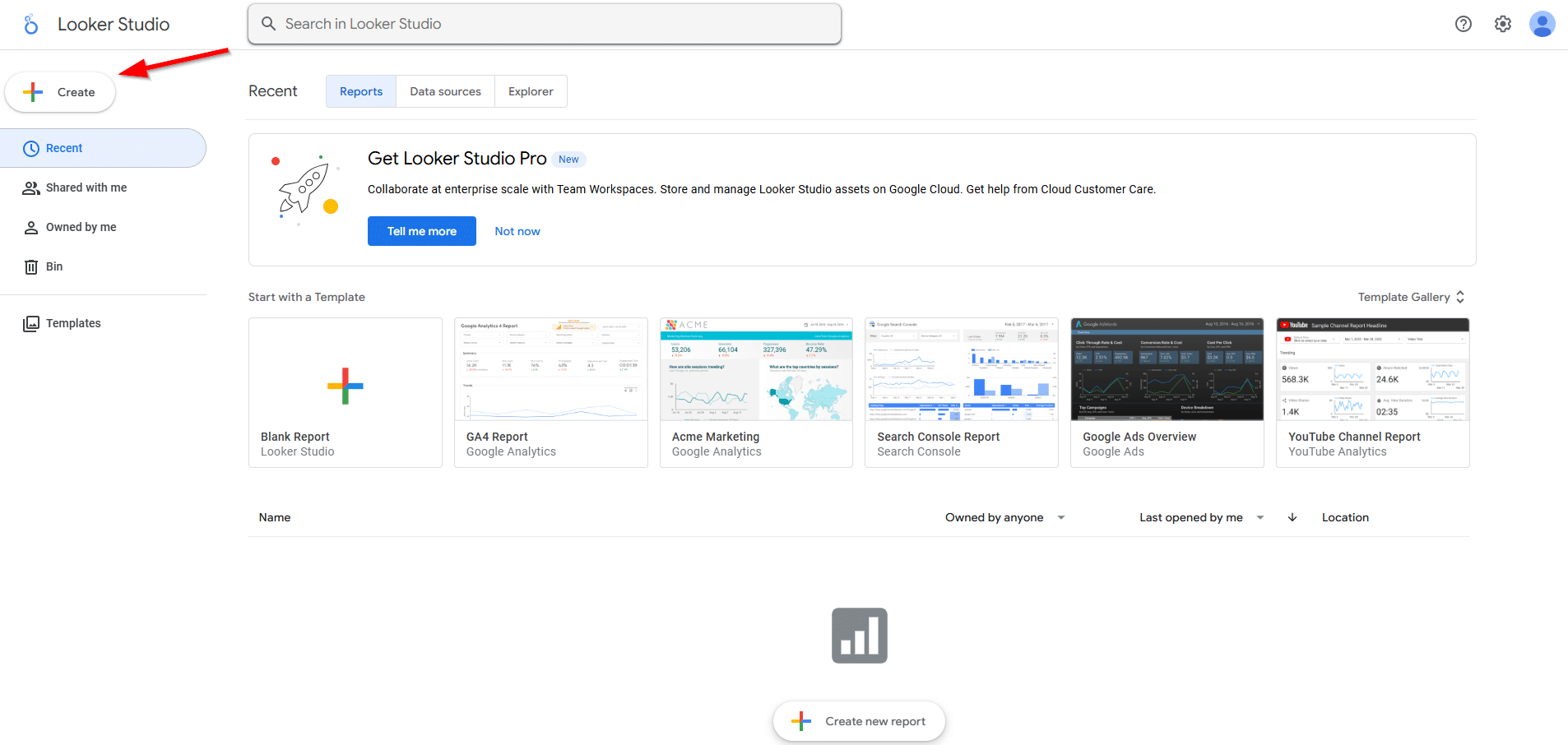
Task: Click the Name column header
Action: [275, 517]
